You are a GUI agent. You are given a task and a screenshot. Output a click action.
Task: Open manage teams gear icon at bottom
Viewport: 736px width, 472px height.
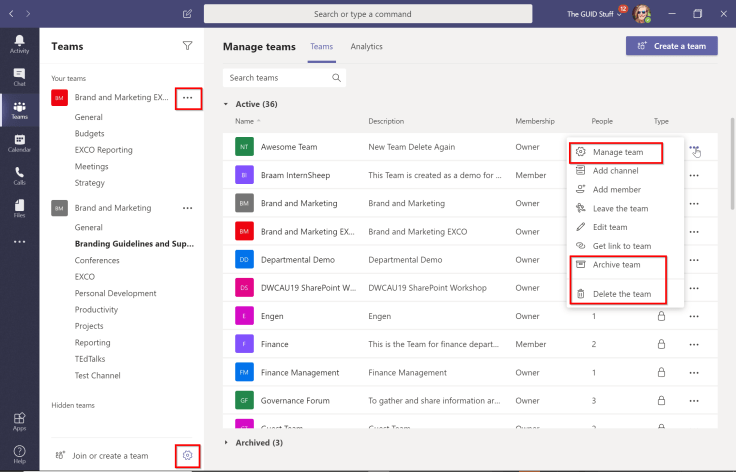(187, 456)
